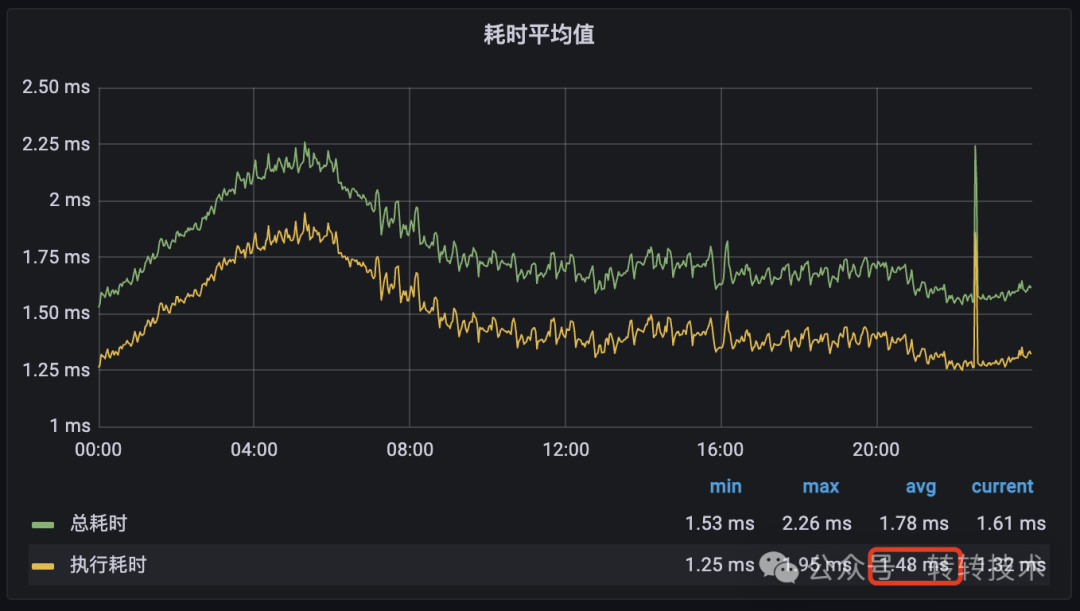Viewport: 1080px width, 611px height.
Task: Click the WeChat logo icon in the watermark
Action: tap(779, 566)
